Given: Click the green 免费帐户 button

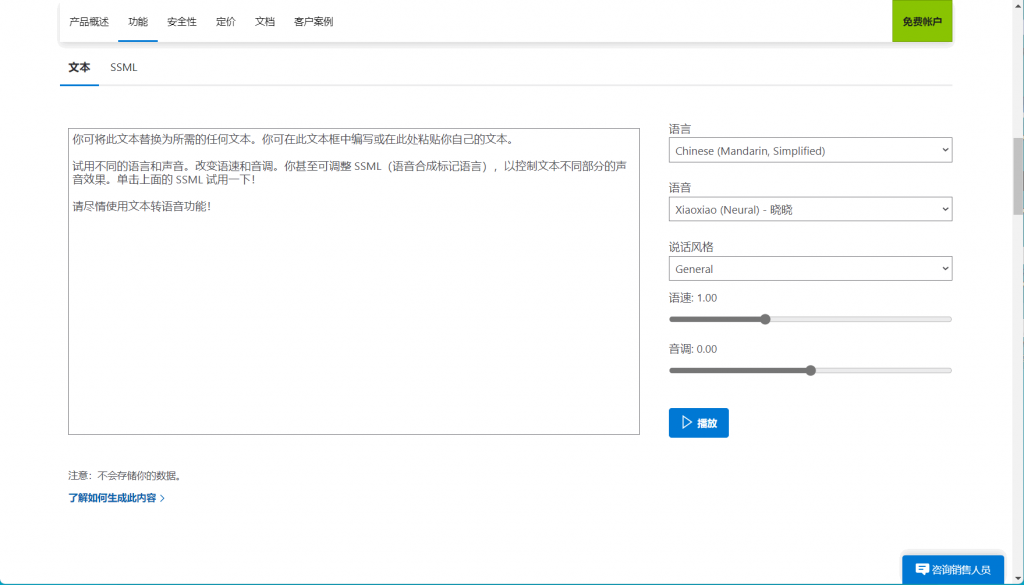Looking at the screenshot, I should [922, 22].
